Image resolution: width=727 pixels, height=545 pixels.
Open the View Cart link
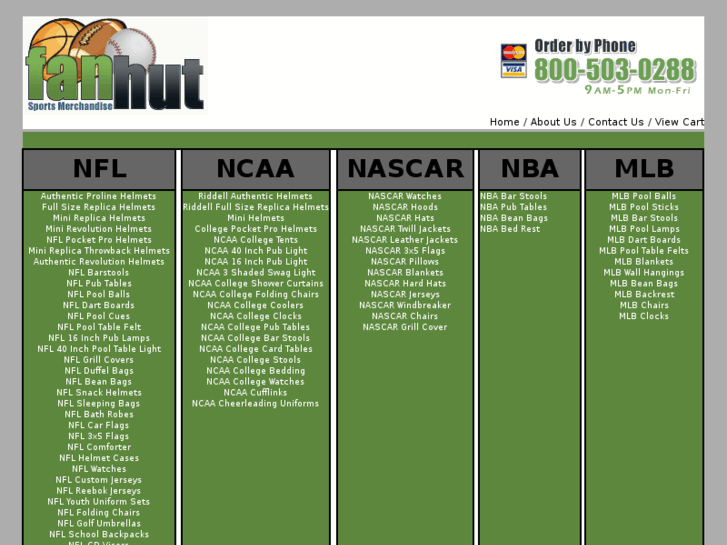pos(679,122)
